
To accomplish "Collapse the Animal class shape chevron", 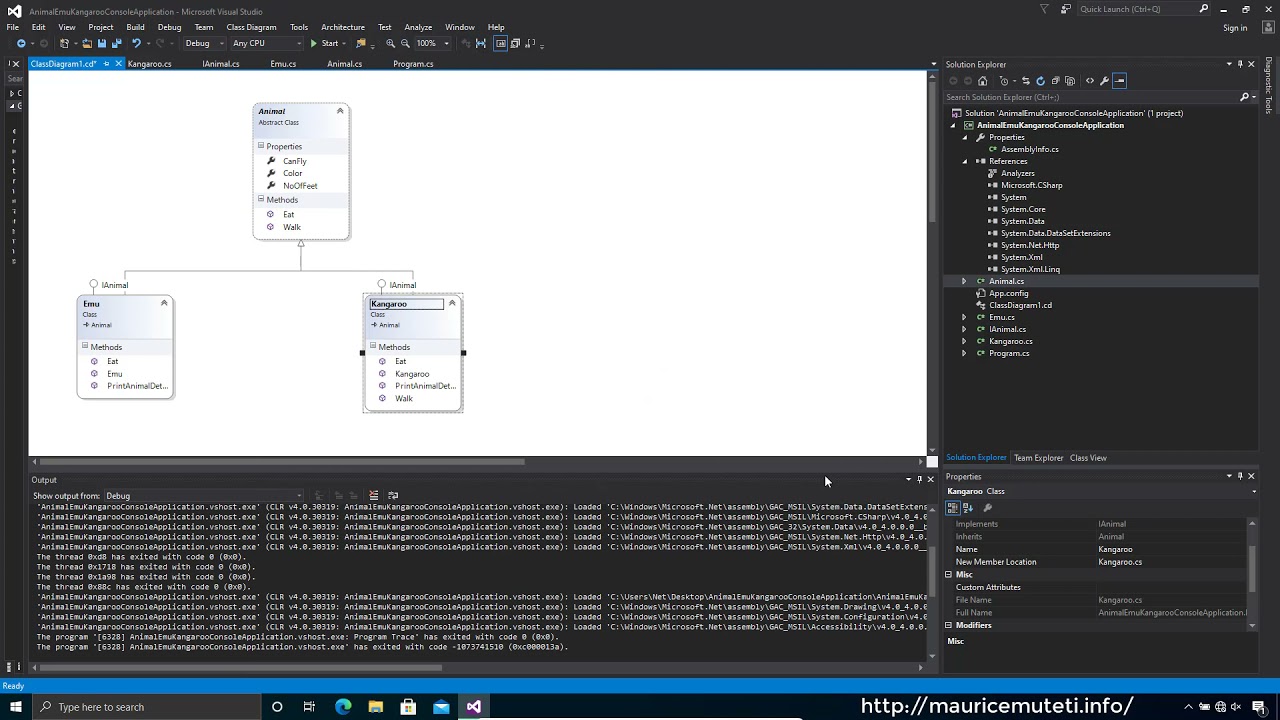I will [340, 111].
